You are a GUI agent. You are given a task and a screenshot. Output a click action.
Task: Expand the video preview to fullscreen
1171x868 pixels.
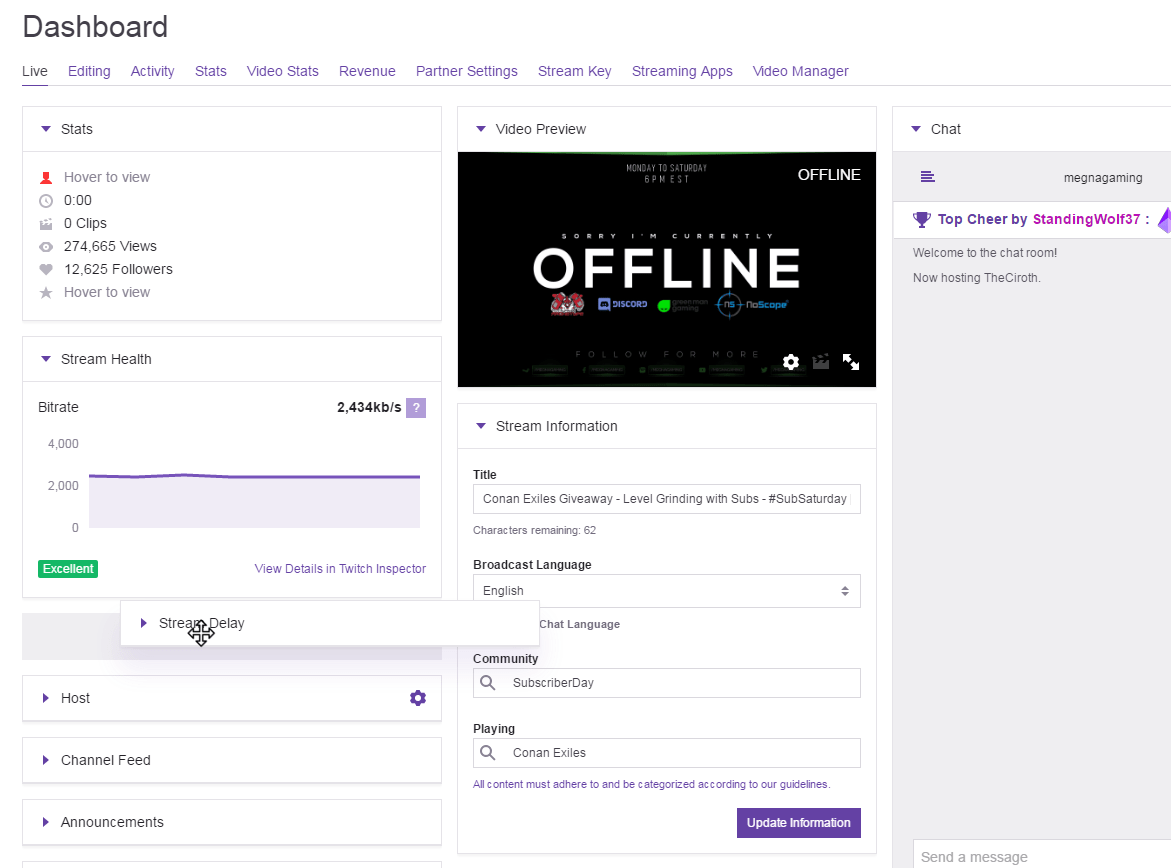point(851,362)
